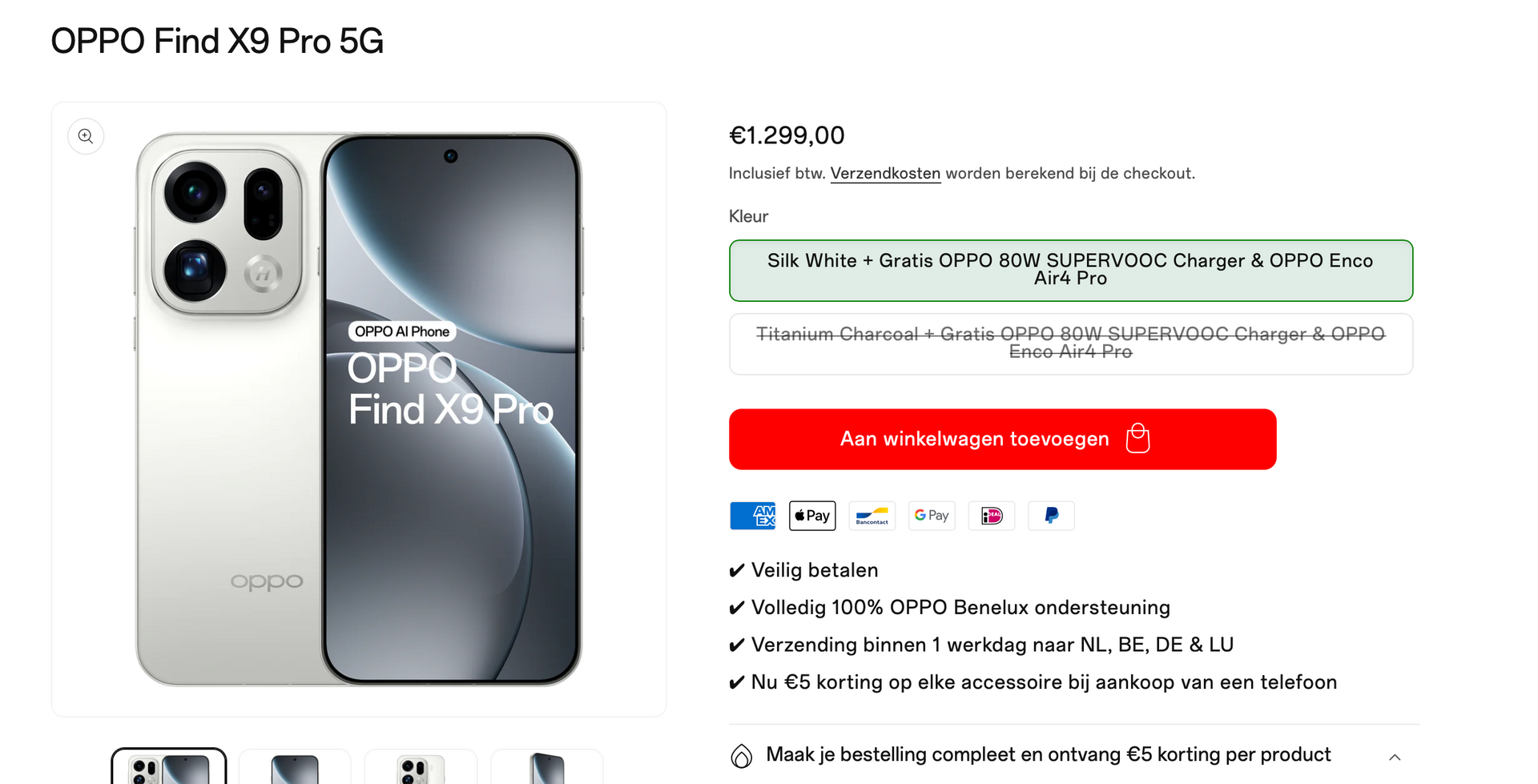Show the third product thumbnail image
This screenshot has width=1538, height=784.
(421, 767)
